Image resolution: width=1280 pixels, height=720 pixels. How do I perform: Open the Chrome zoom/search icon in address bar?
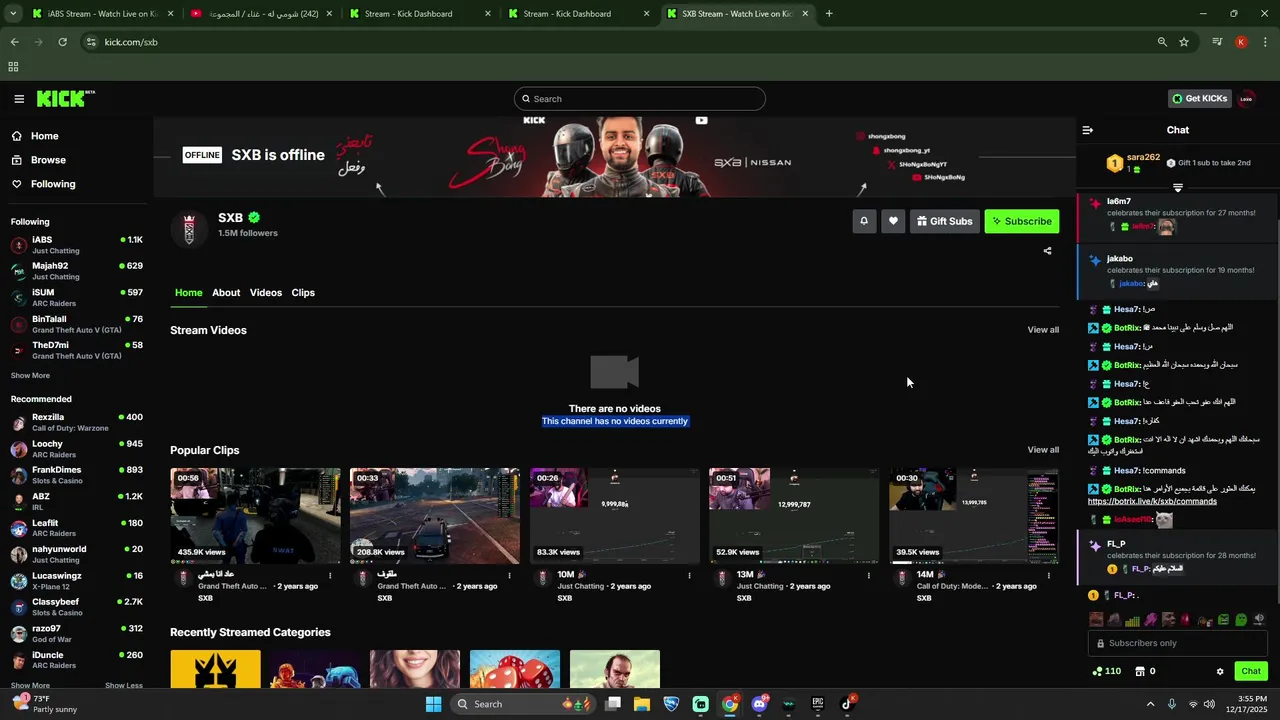coord(1162,42)
